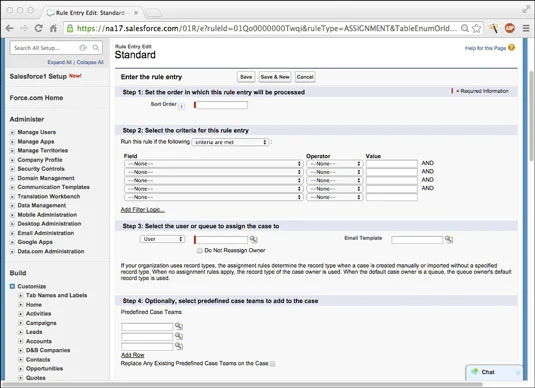Screen dimensions: 535x388
Task: Open Email Template lookup icon
Action: (449, 240)
